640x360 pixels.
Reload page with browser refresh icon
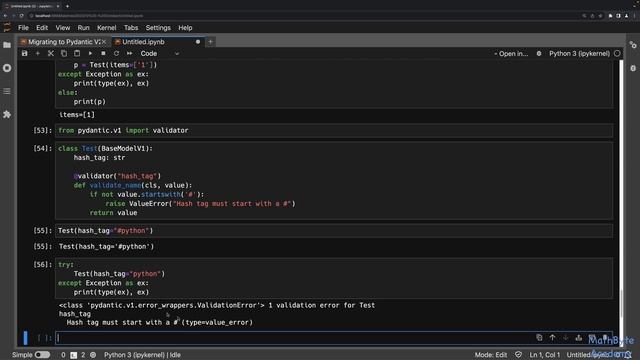(x=22, y=16)
